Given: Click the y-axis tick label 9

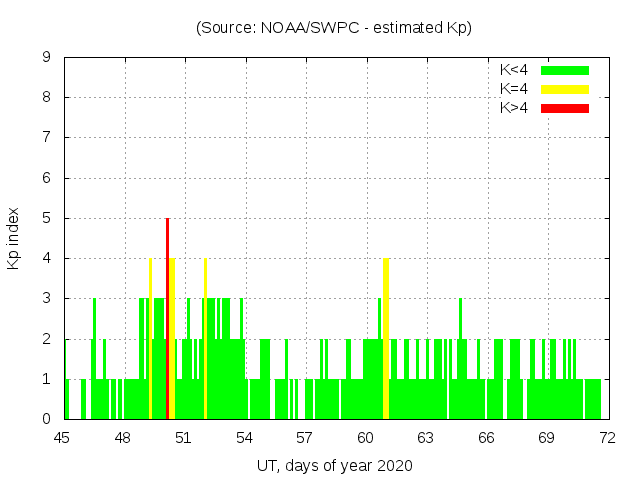Looking at the screenshot, I should (x=47, y=58).
